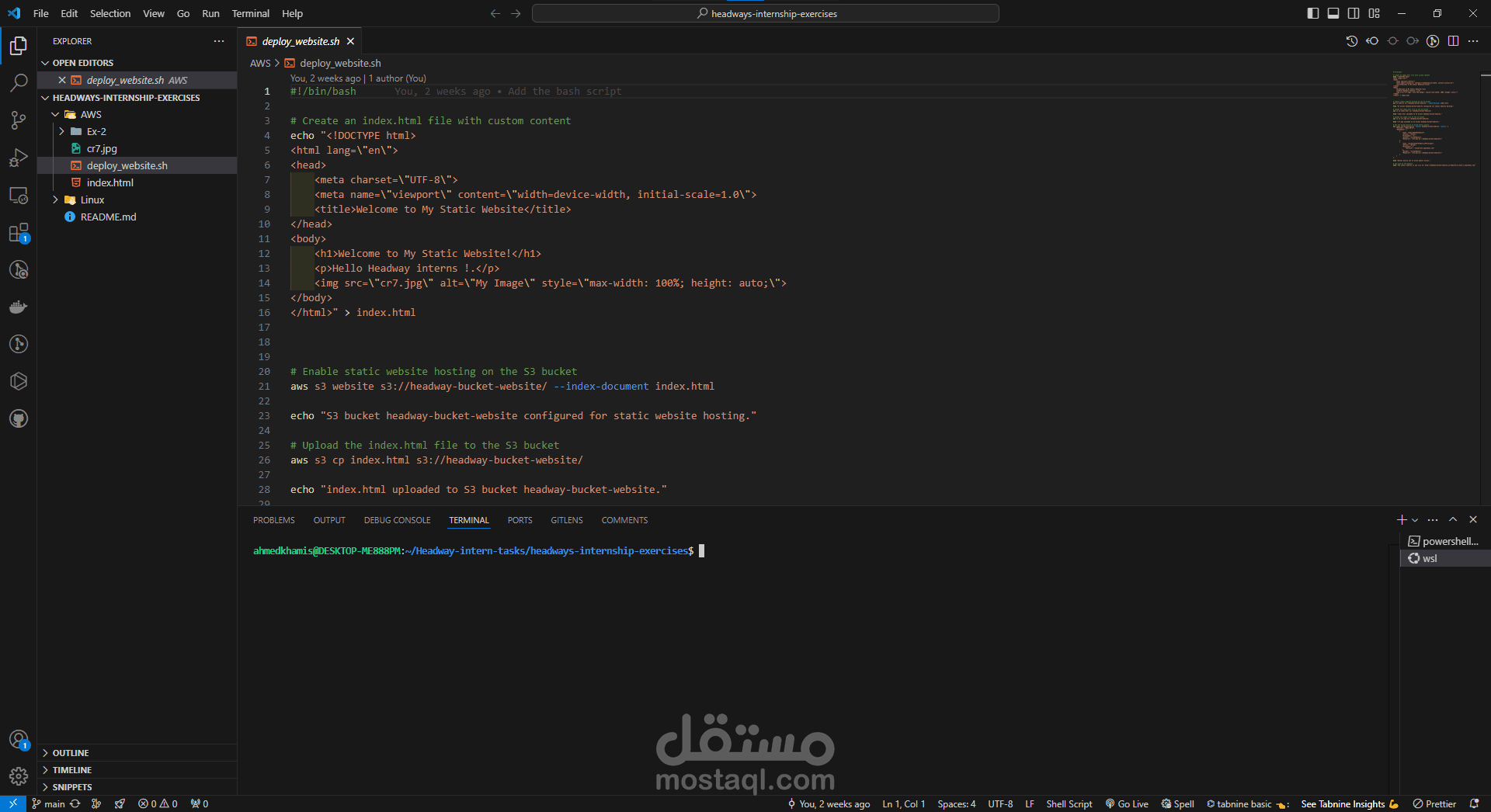Close the terminal panel
This screenshot has height=812, width=1491.
pyautogui.click(x=1473, y=520)
